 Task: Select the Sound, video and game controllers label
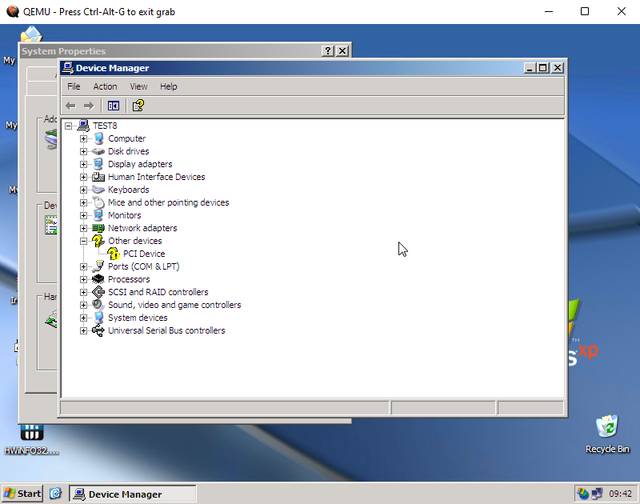tap(174, 305)
